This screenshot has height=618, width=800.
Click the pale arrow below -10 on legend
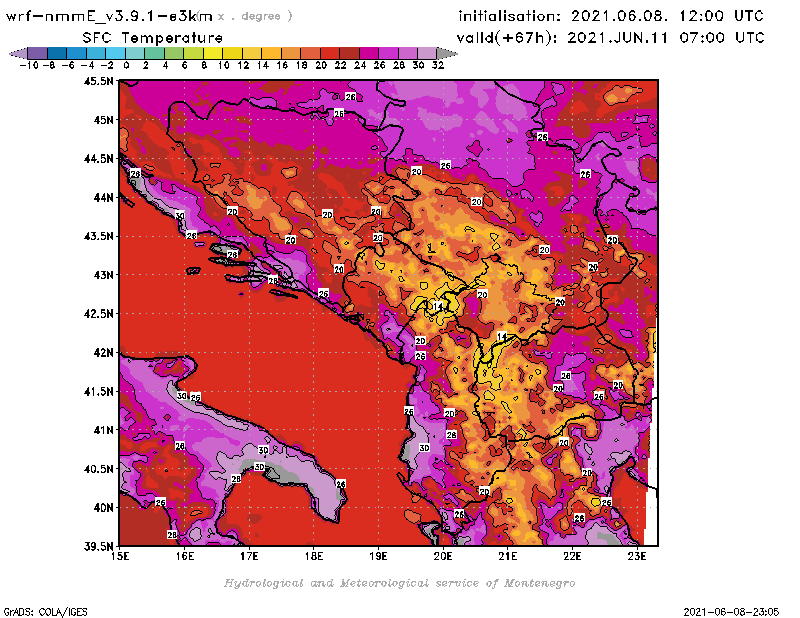(19, 53)
